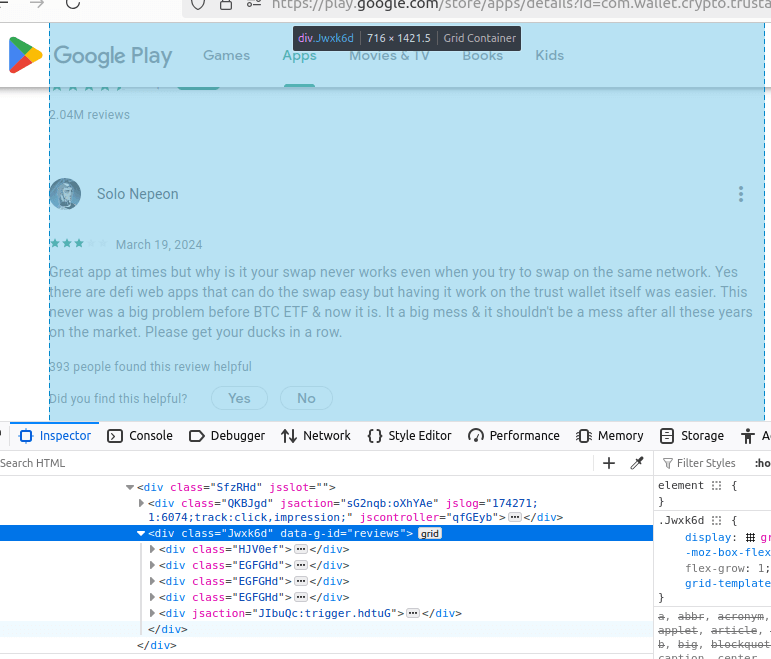Screen dimensions: 771x659
Task: Activate the eyedropper color picker tool
Action: point(637,463)
